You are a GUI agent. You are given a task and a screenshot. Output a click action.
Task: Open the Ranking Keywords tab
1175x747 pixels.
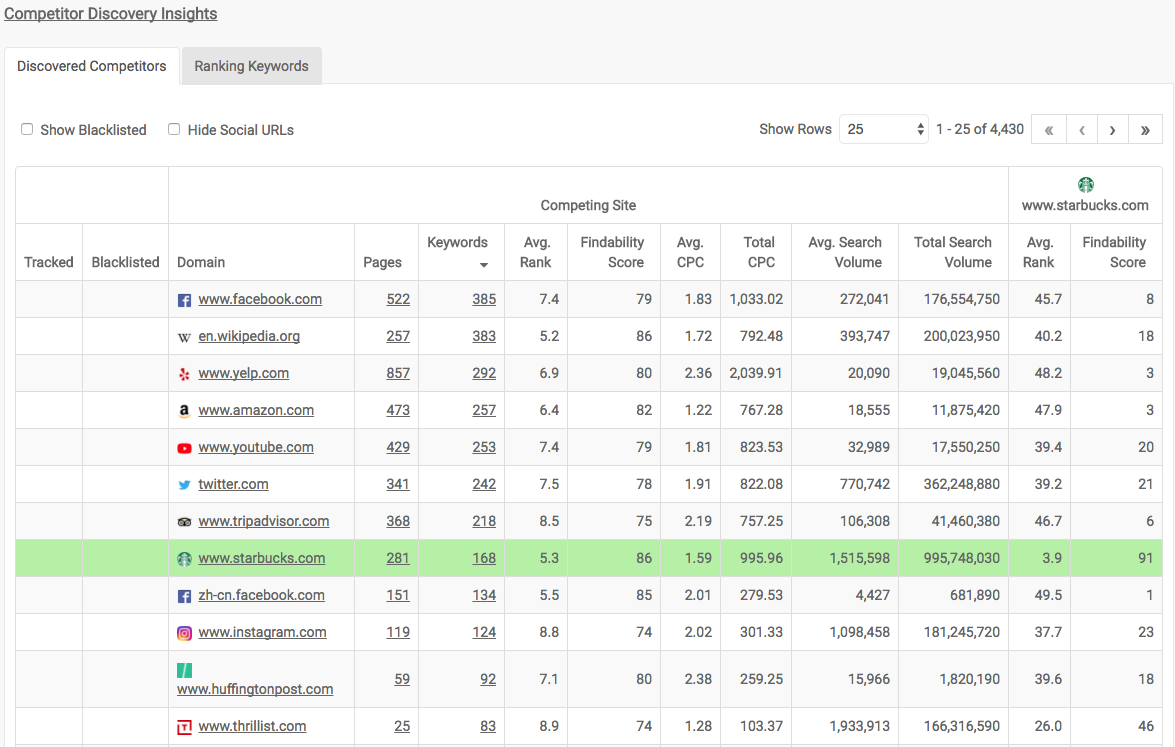coord(251,66)
